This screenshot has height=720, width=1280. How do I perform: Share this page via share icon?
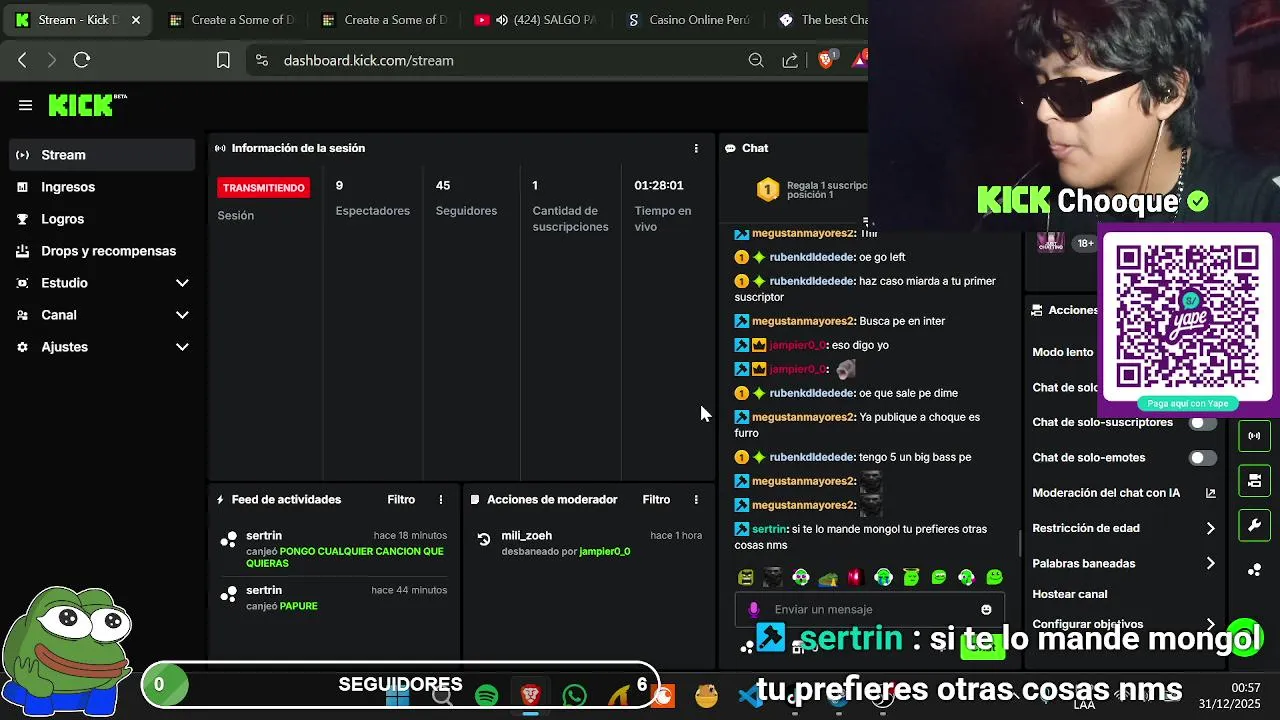(x=790, y=60)
